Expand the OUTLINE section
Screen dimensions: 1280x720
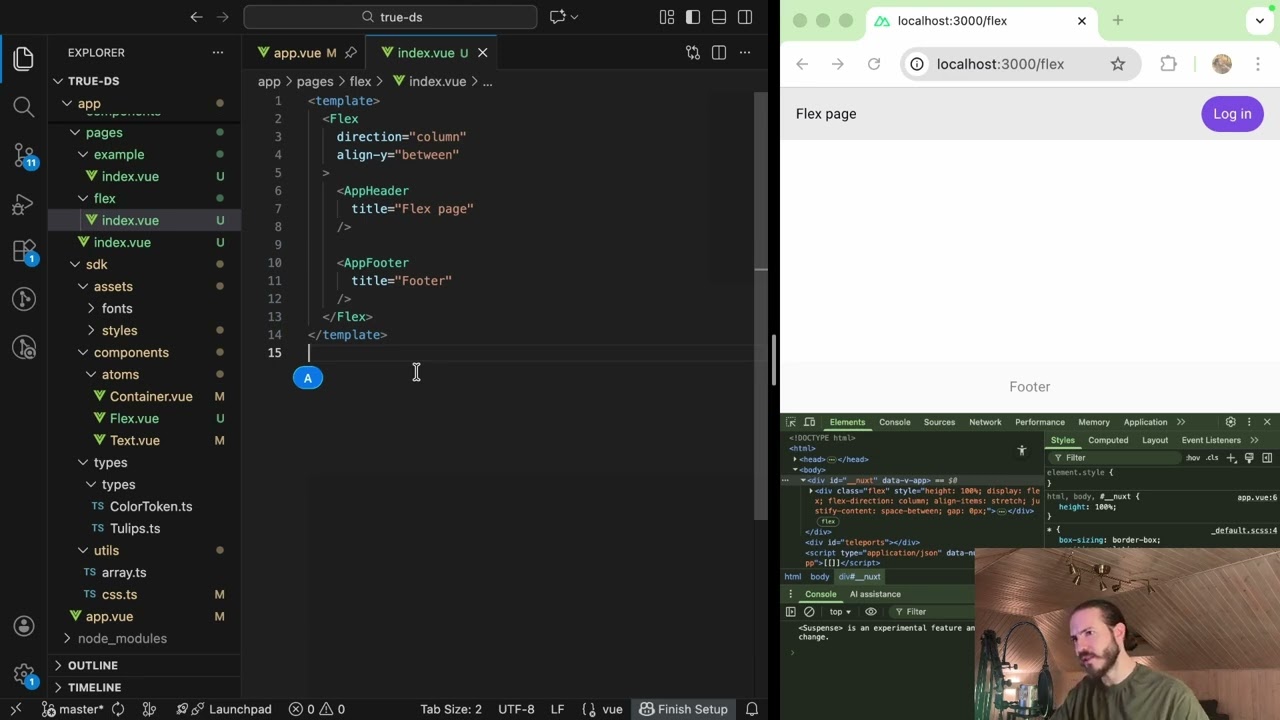point(144,665)
